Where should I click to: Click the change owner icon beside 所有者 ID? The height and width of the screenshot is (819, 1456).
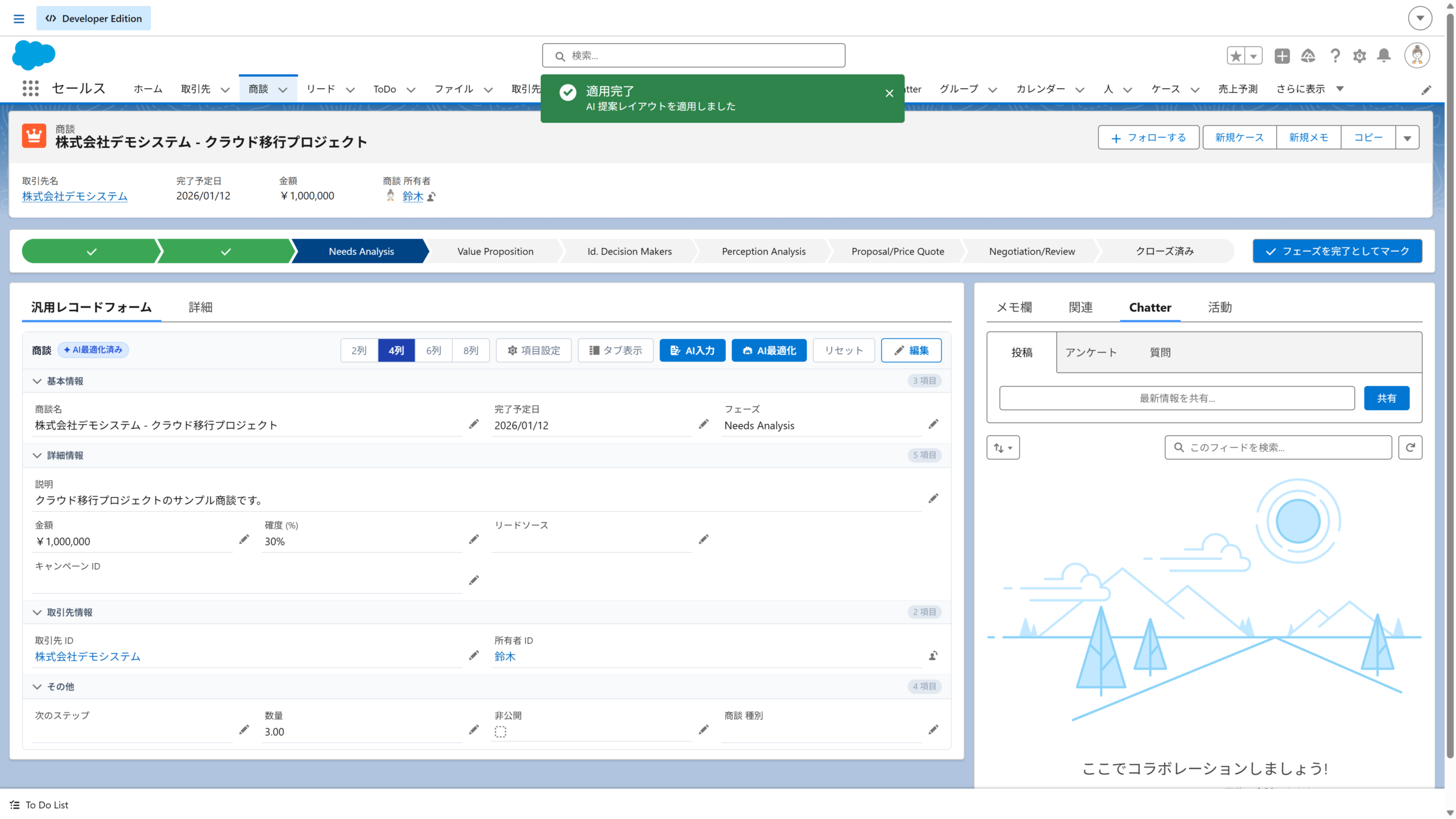coord(933,656)
